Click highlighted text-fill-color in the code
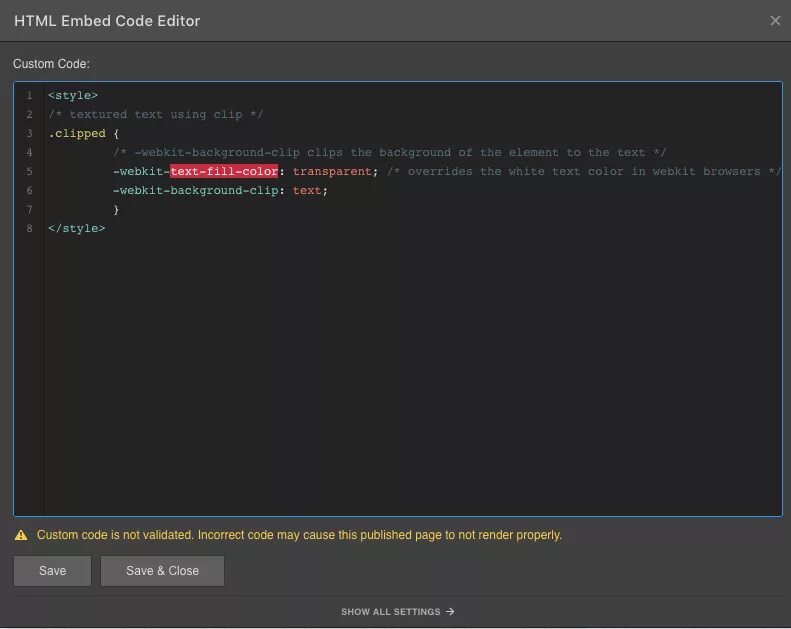Viewport: 791px width, 629px height. (224, 171)
